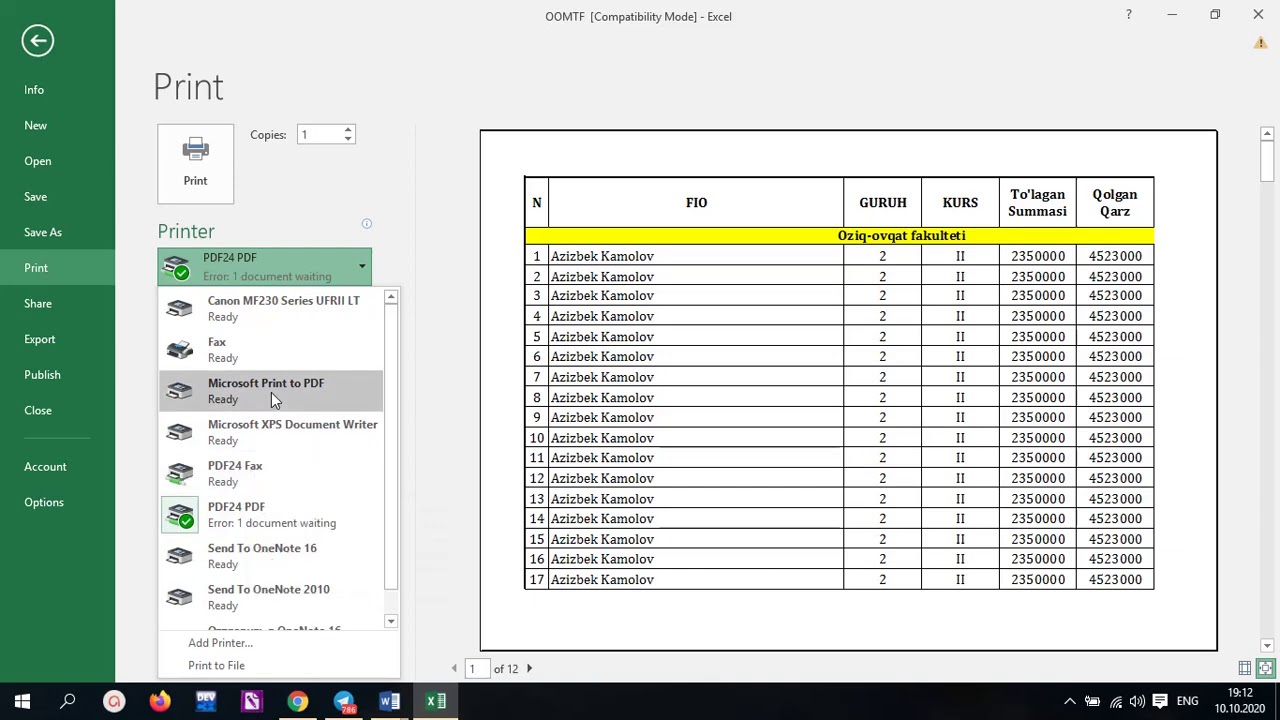Toggle Show Margins in preview
The image size is (1280, 720).
point(1244,668)
